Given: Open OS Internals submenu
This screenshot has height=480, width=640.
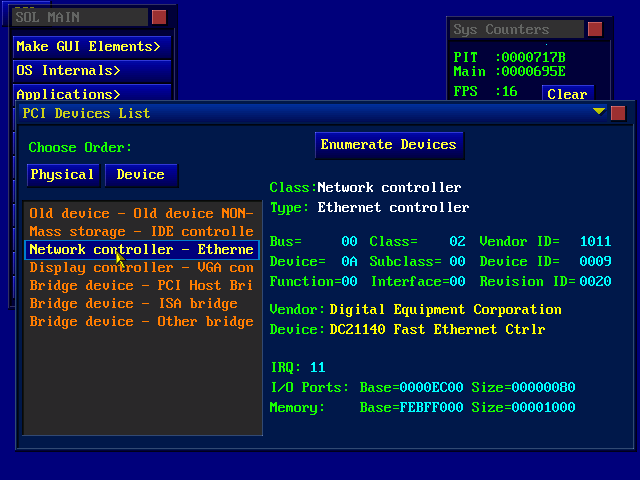Looking at the screenshot, I should [92, 71].
